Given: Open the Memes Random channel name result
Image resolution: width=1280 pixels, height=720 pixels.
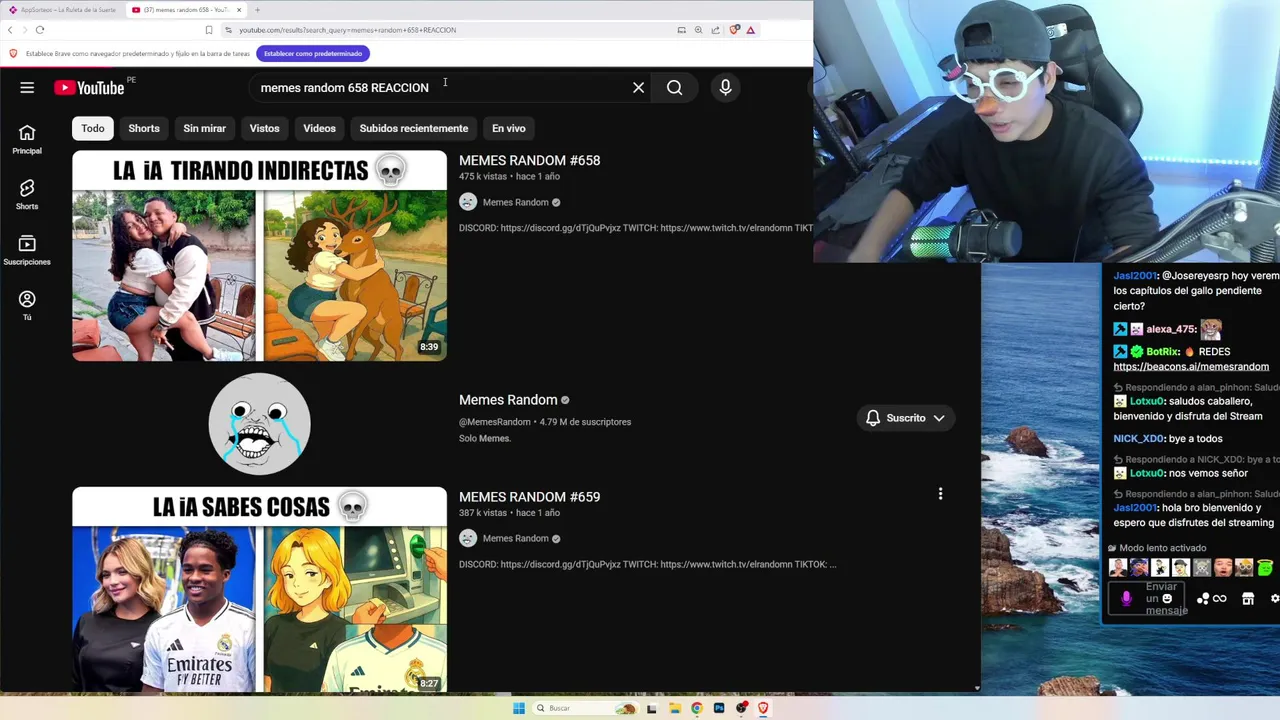Looking at the screenshot, I should tap(508, 400).
